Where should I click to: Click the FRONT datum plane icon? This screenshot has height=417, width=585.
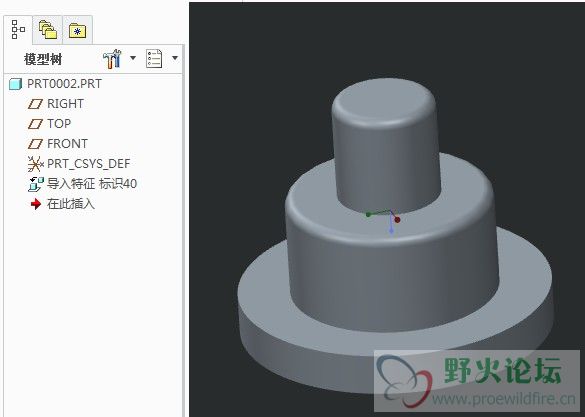35,144
